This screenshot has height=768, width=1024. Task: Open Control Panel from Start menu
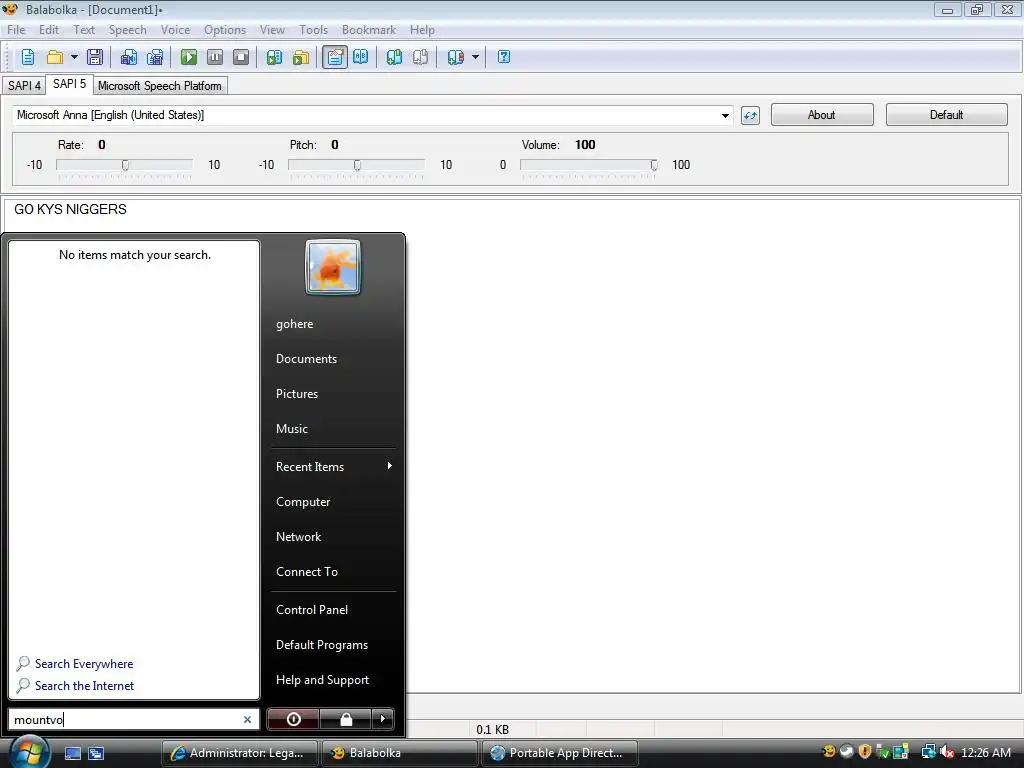click(312, 610)
